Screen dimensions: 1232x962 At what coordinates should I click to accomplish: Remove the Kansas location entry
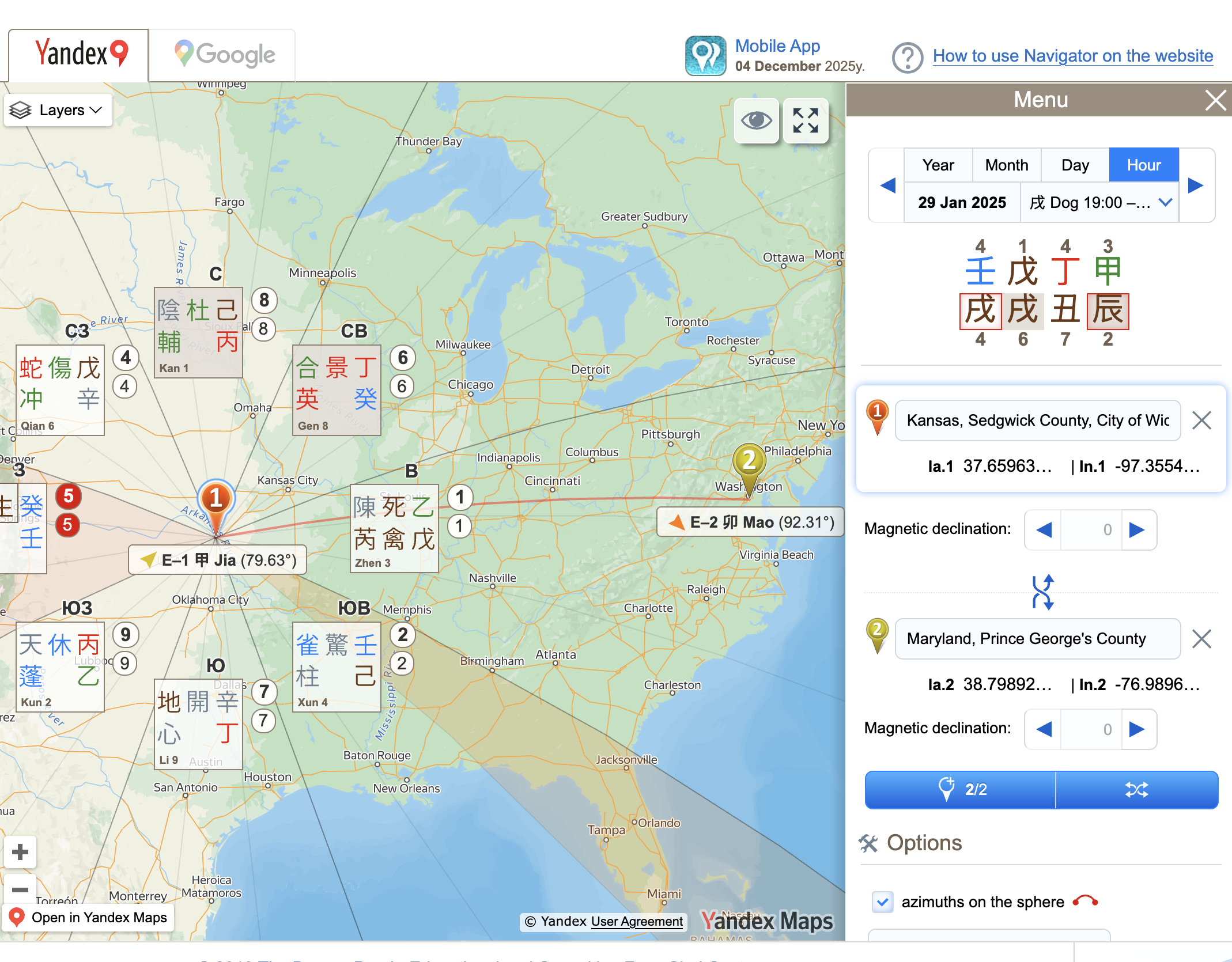coord(1201,421)
